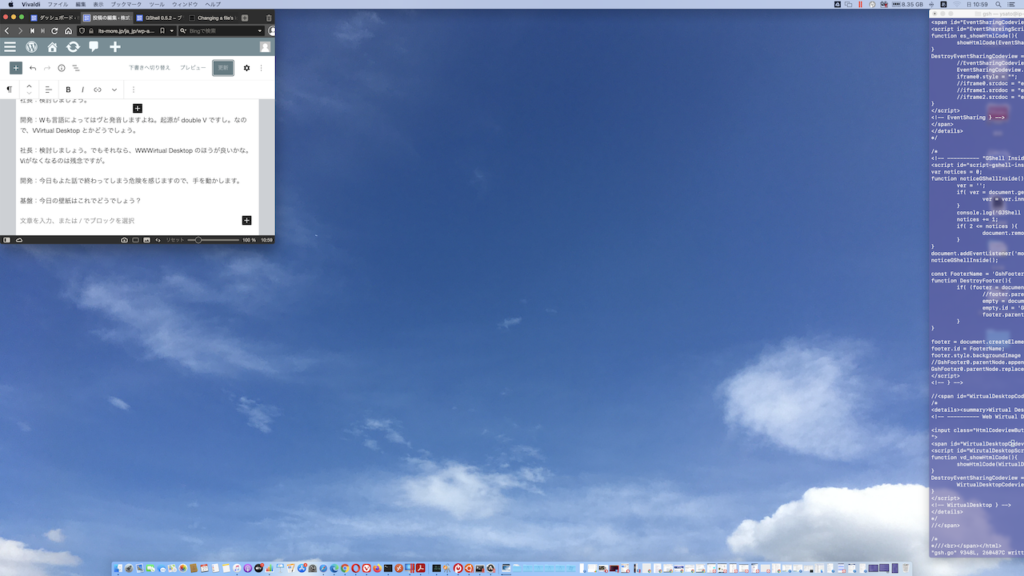Screen dimensions: 1024x576
Task: Toggle italic formatting on the text
Action: (x=82, y=90)
